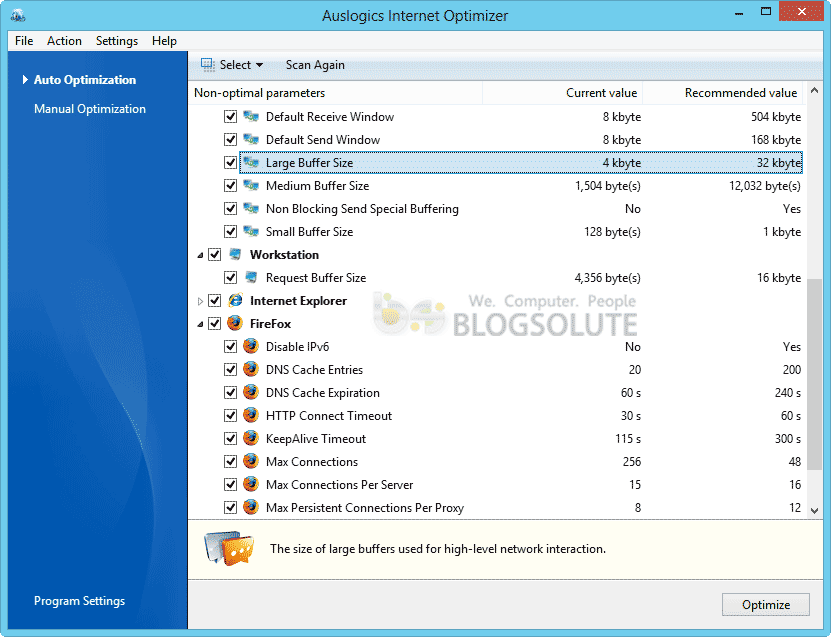Click icon beside Non Blocking Send Special Buffering
831x637 pixels.
pyautogui.click(x=251, y=208)
